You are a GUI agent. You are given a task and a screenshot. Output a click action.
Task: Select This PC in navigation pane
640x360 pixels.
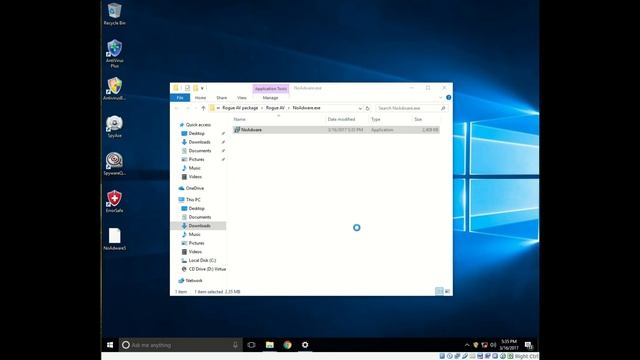click(x=193, y=200)
